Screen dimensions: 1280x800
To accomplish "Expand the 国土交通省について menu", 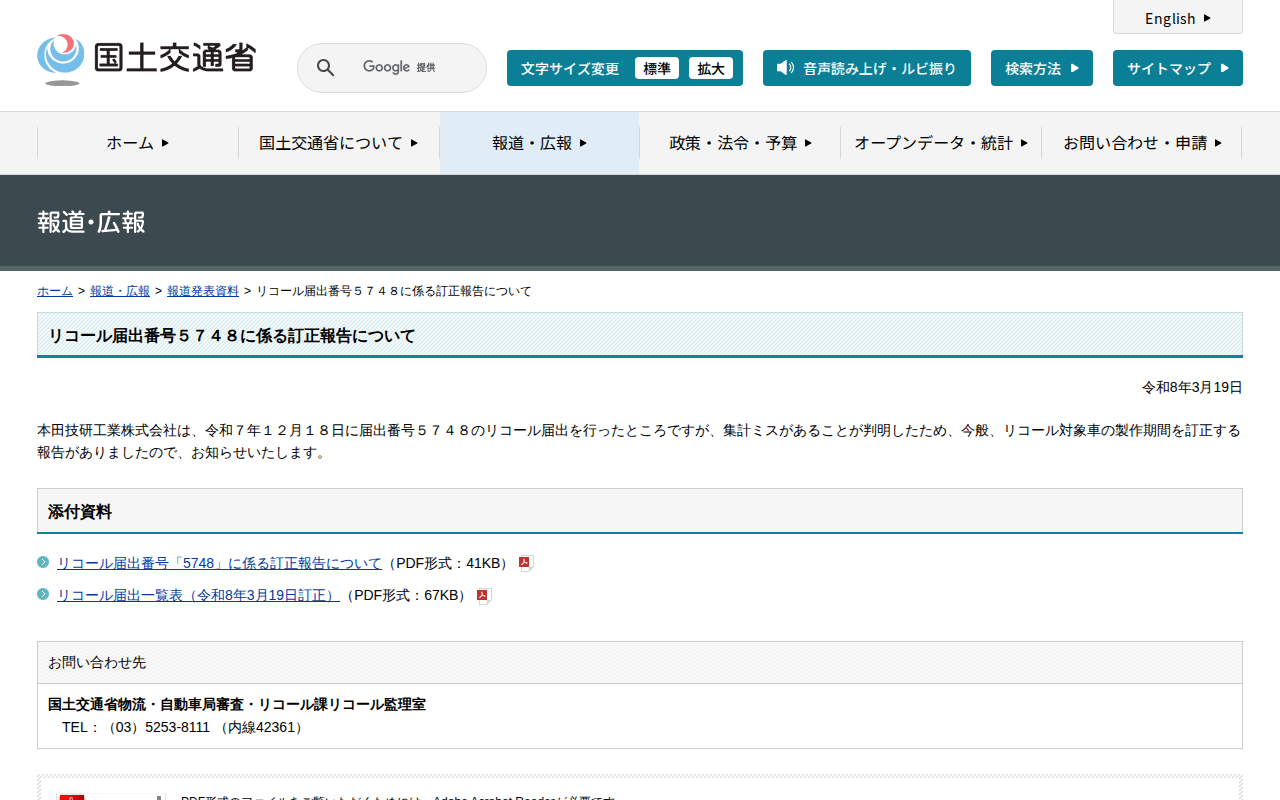I will pyautogui.click(x=338, y=143).
